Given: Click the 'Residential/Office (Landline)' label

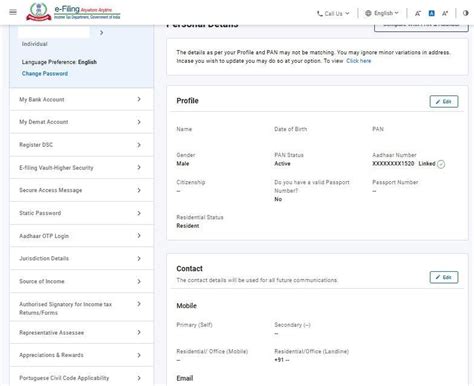Looking at the screenshot, I should point(311,351).
